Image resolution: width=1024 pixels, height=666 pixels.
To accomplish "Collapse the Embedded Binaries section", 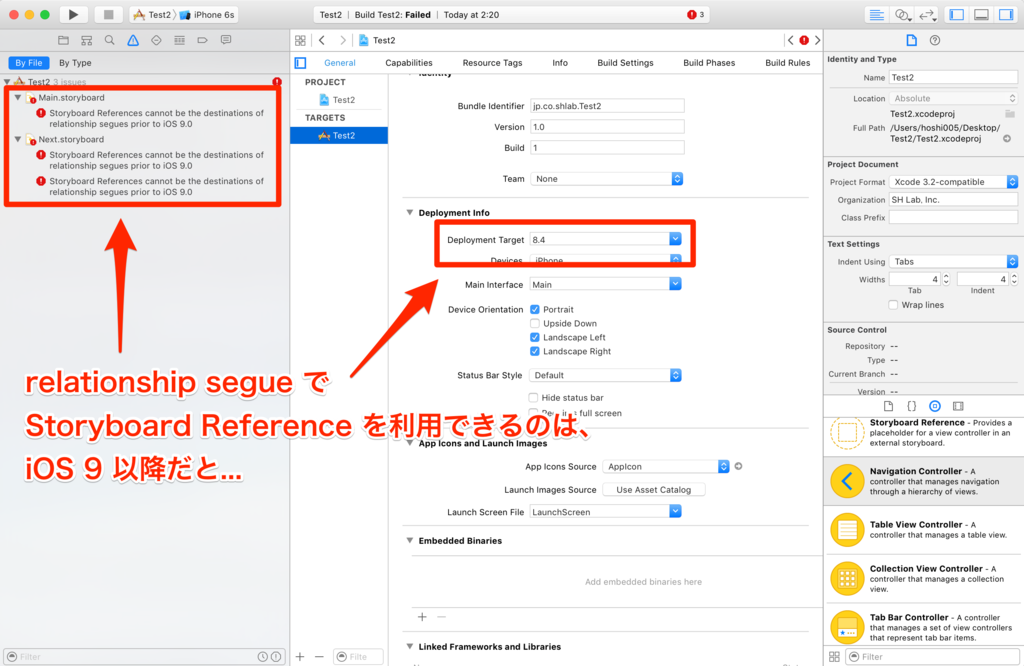I will pyautogui.click(x=409, y=540).
